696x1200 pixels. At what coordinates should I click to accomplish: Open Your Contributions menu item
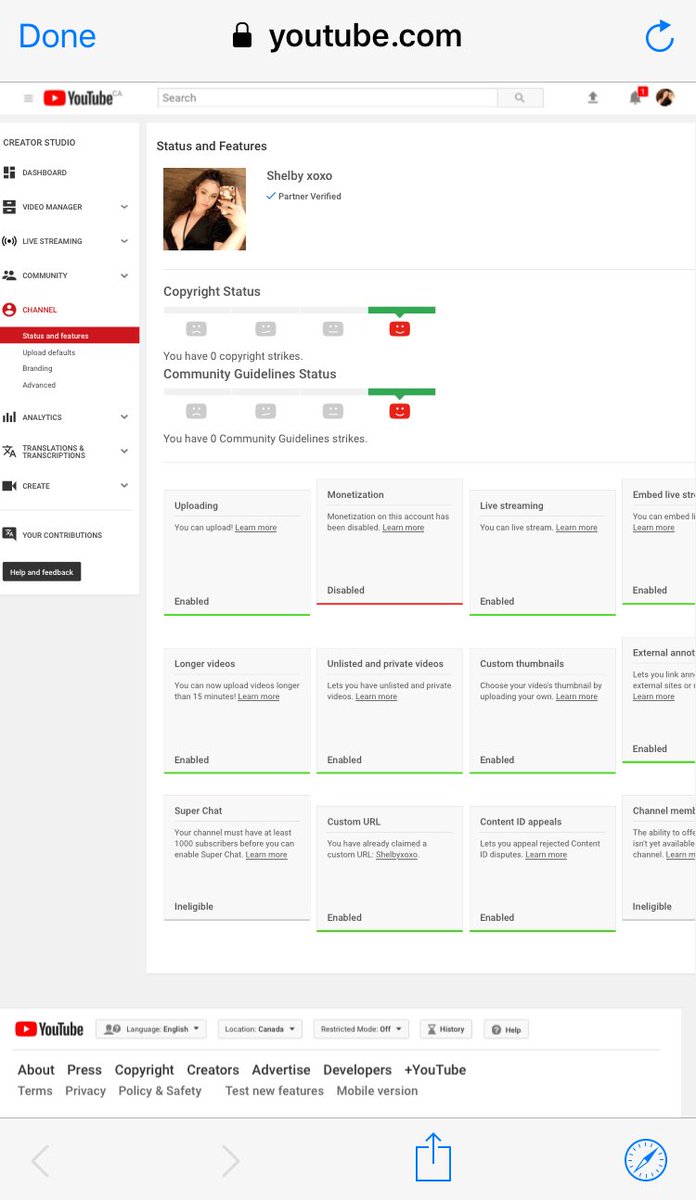62,535
